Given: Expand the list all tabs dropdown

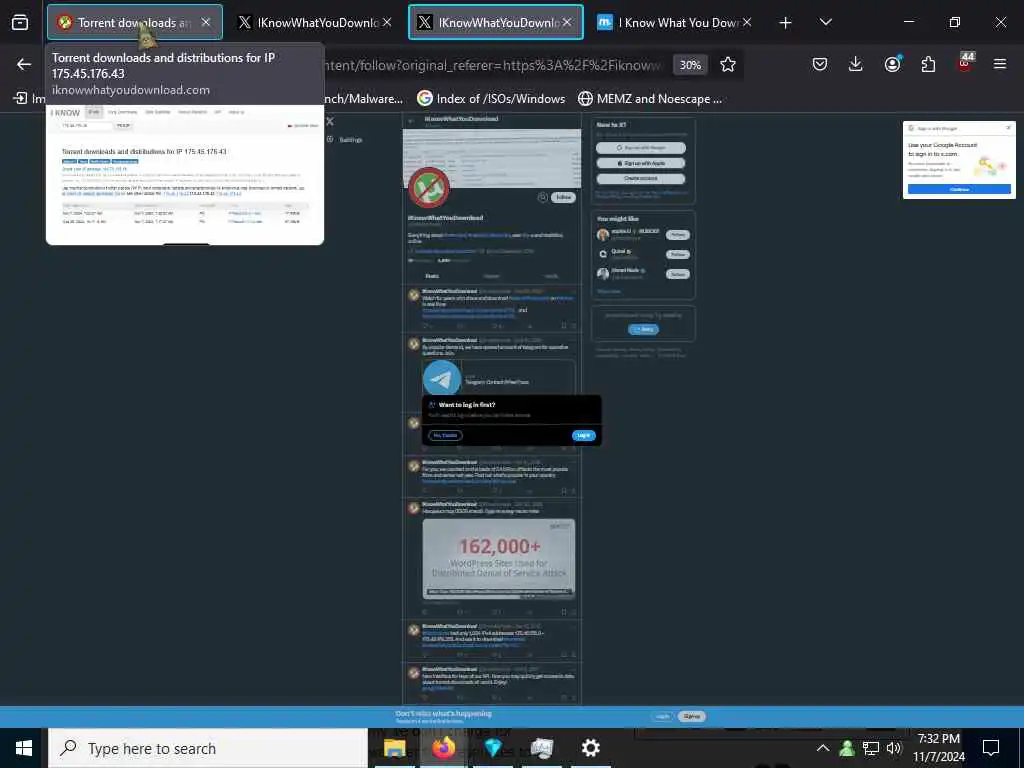Looking at the screenshot, I should tap(825, 22).
